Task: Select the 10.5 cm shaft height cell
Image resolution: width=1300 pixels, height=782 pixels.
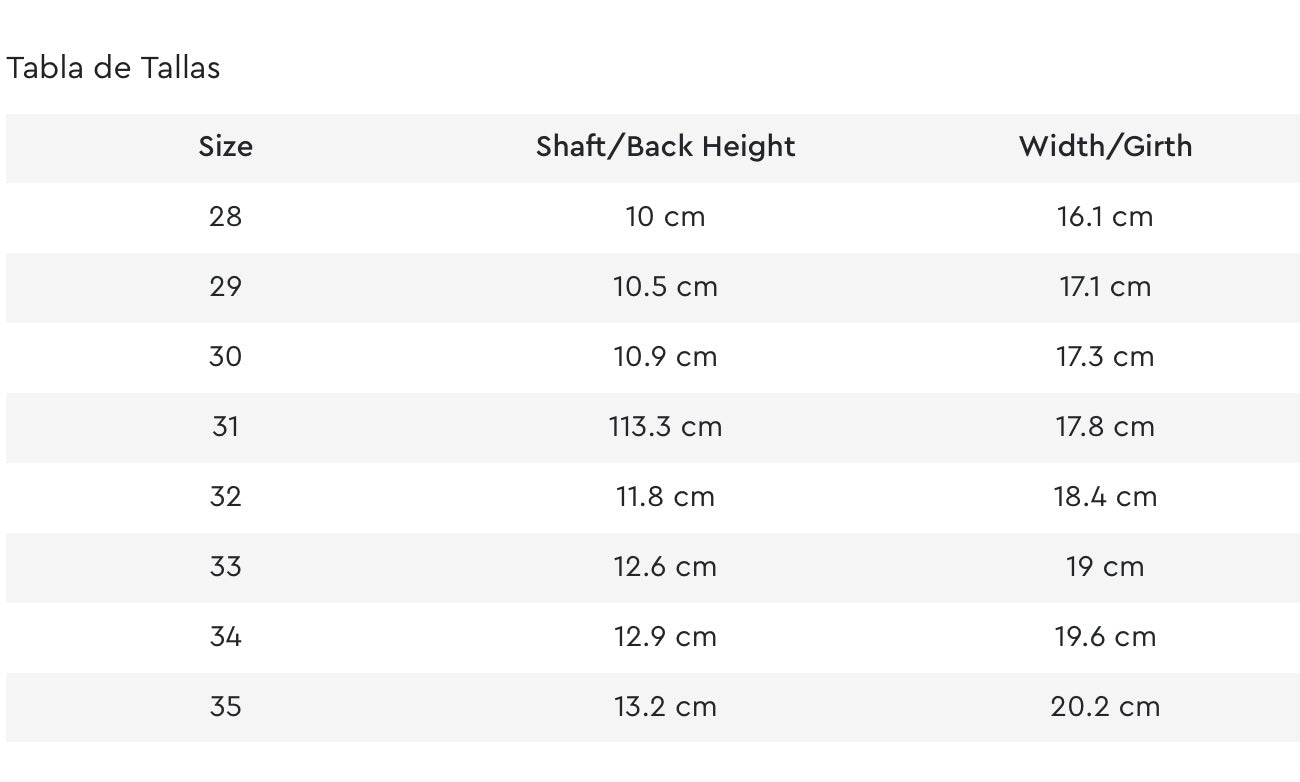Action: (x=665, y=286)
